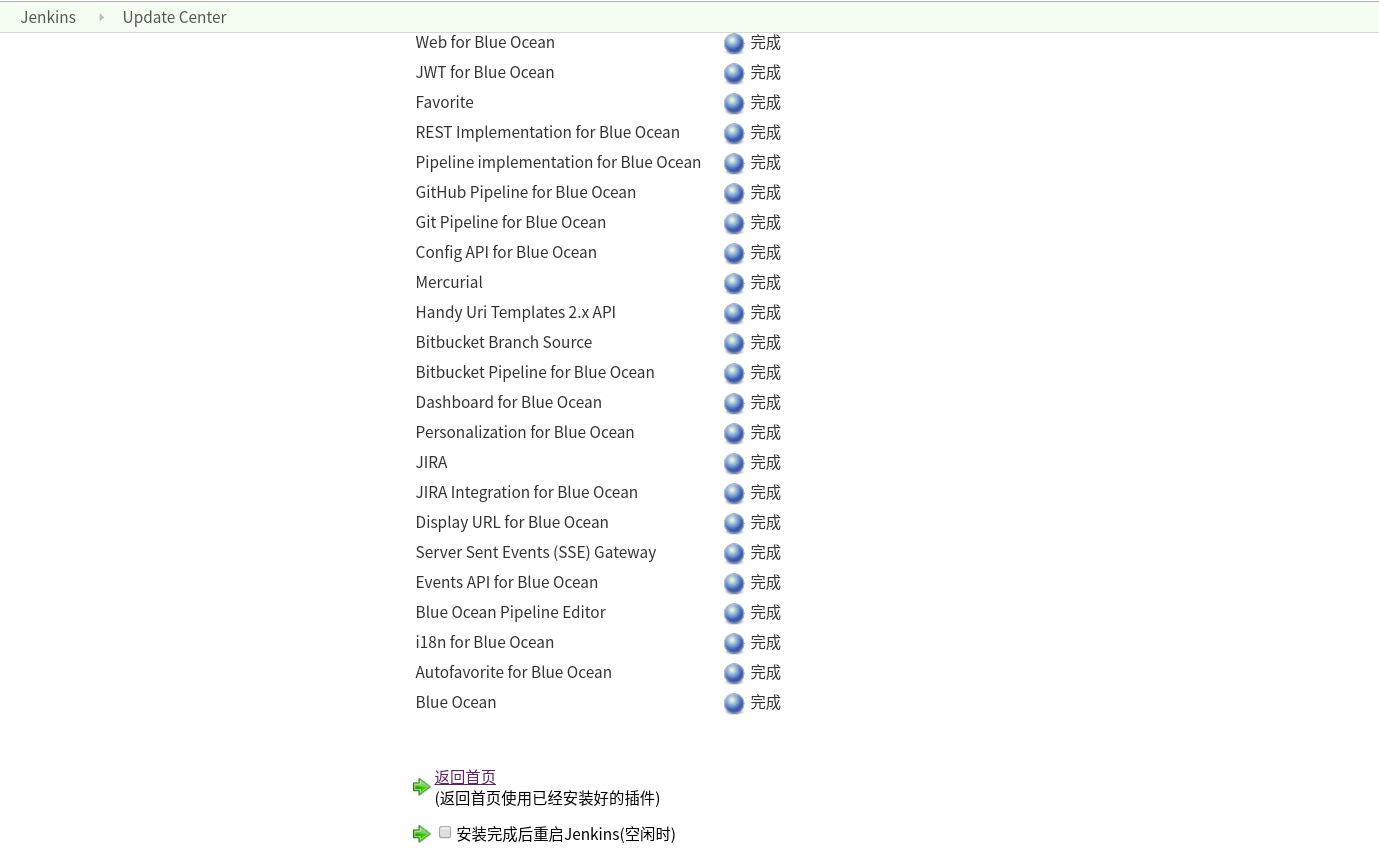Screen dimensions: 1379x855
Task: Click 'JIRA Integration for Blue Ocean' text
Action: (527, 492)
